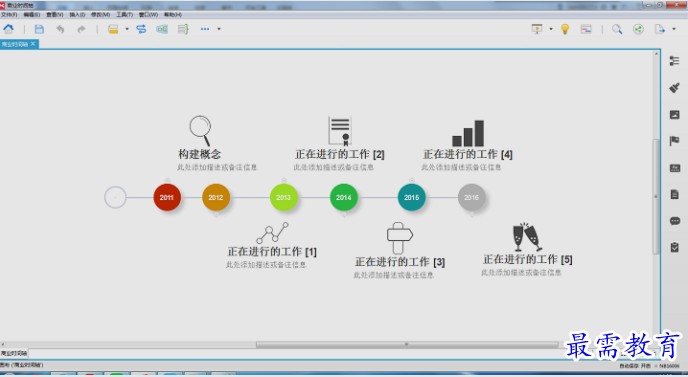Collapse the 2011 branch toggle above node
This screenshot has width=688, height=377.
click(x=167, y=180)
